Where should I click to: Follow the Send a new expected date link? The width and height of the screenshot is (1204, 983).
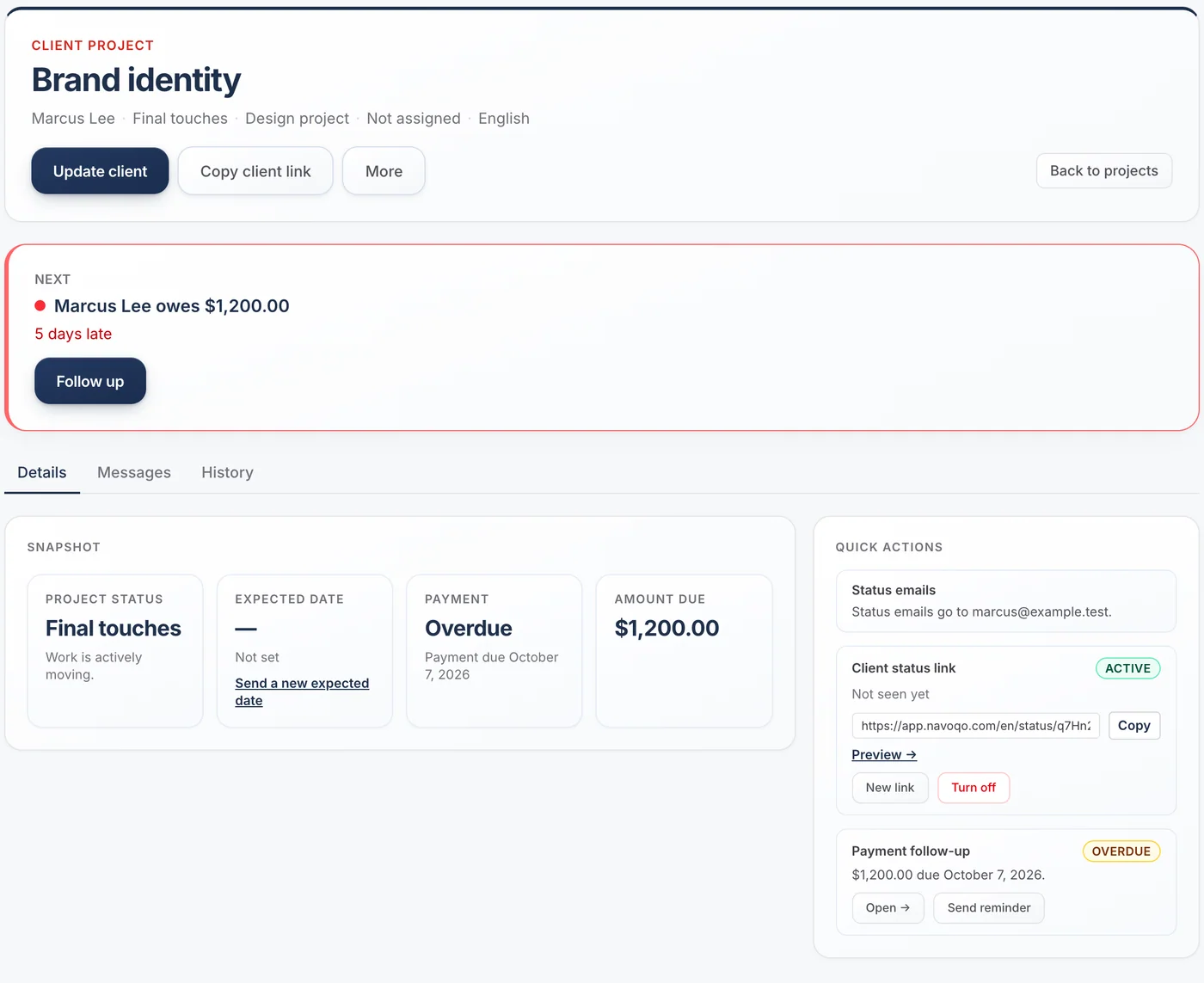click(302, 691)
